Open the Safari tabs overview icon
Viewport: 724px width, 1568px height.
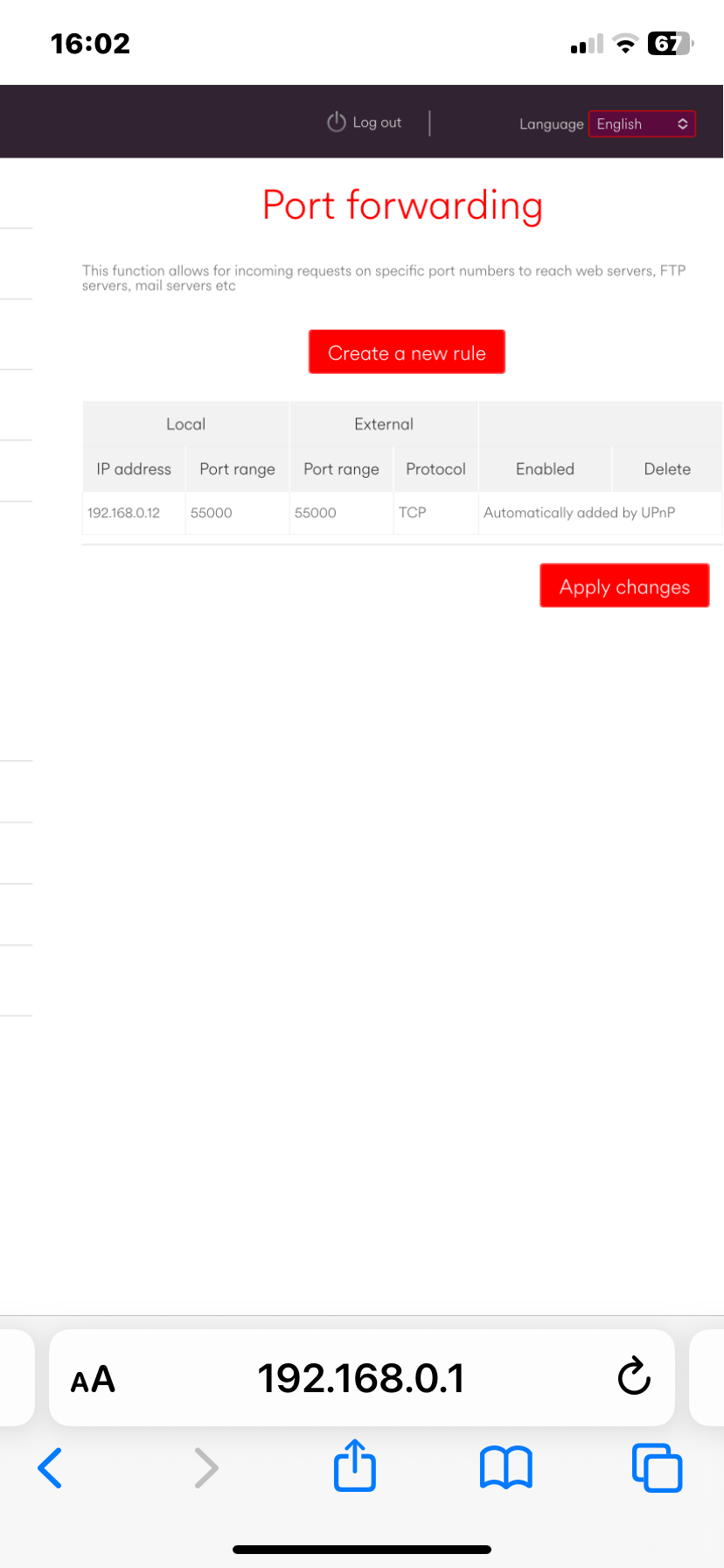pos(657,1467)
